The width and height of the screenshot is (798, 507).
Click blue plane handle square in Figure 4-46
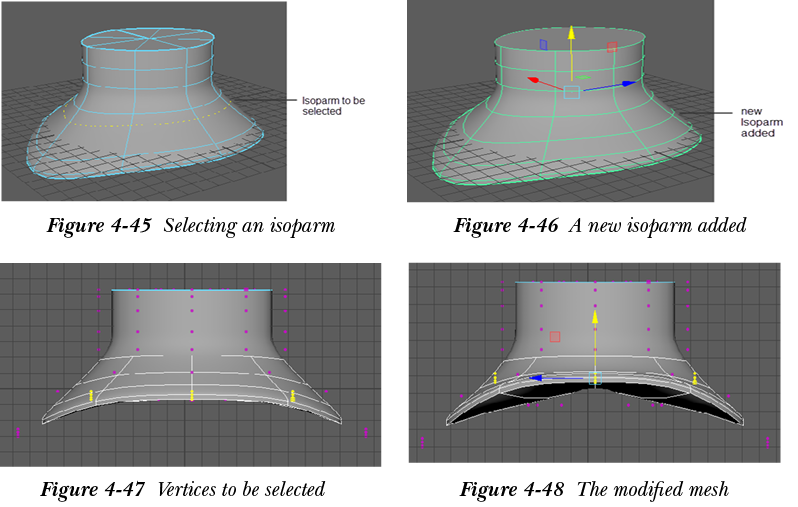543,45
